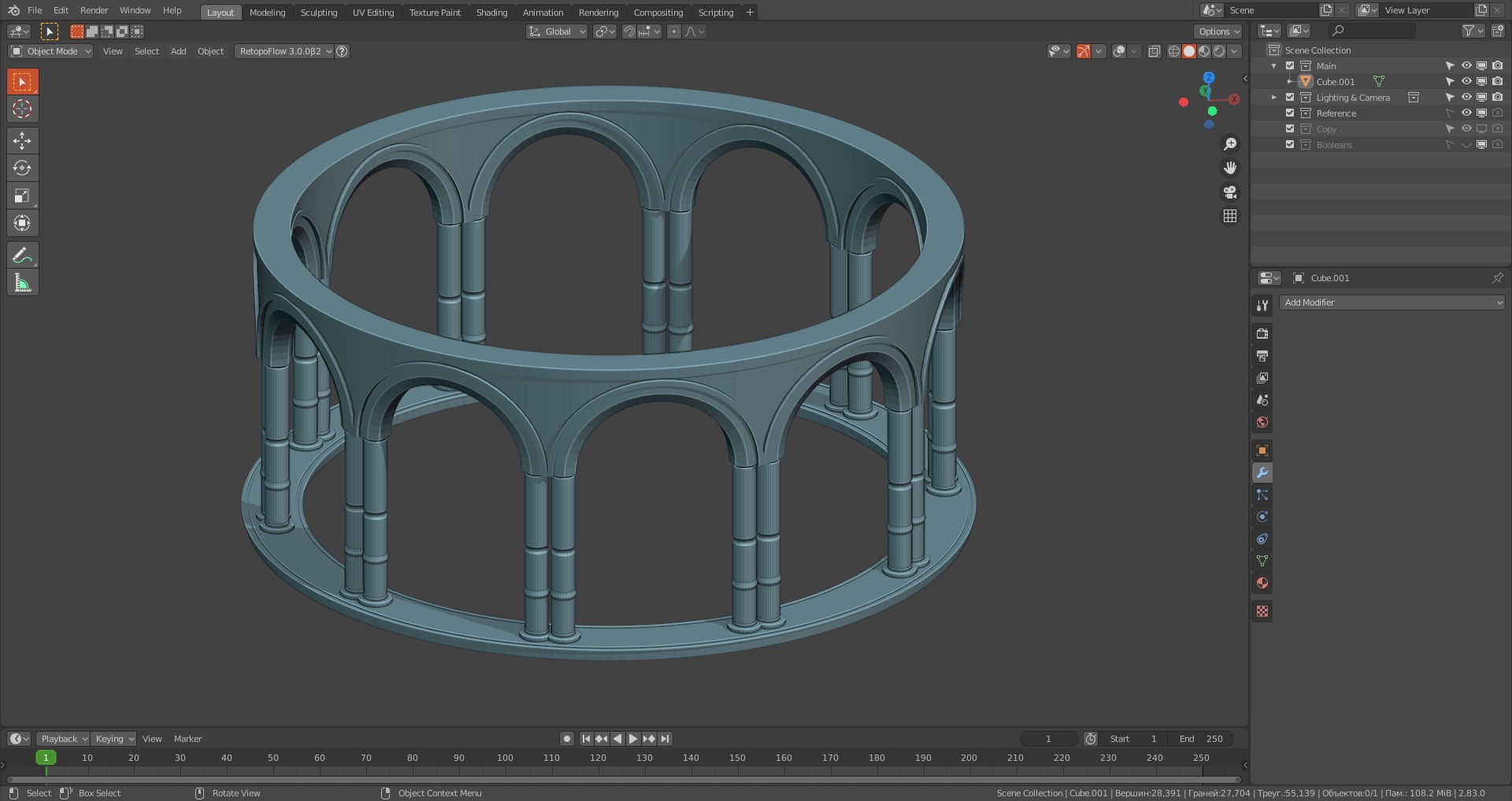Hide the Reference collection in viewport
The width and height of the screenshot is (1512, 801).
[1466, 113]
